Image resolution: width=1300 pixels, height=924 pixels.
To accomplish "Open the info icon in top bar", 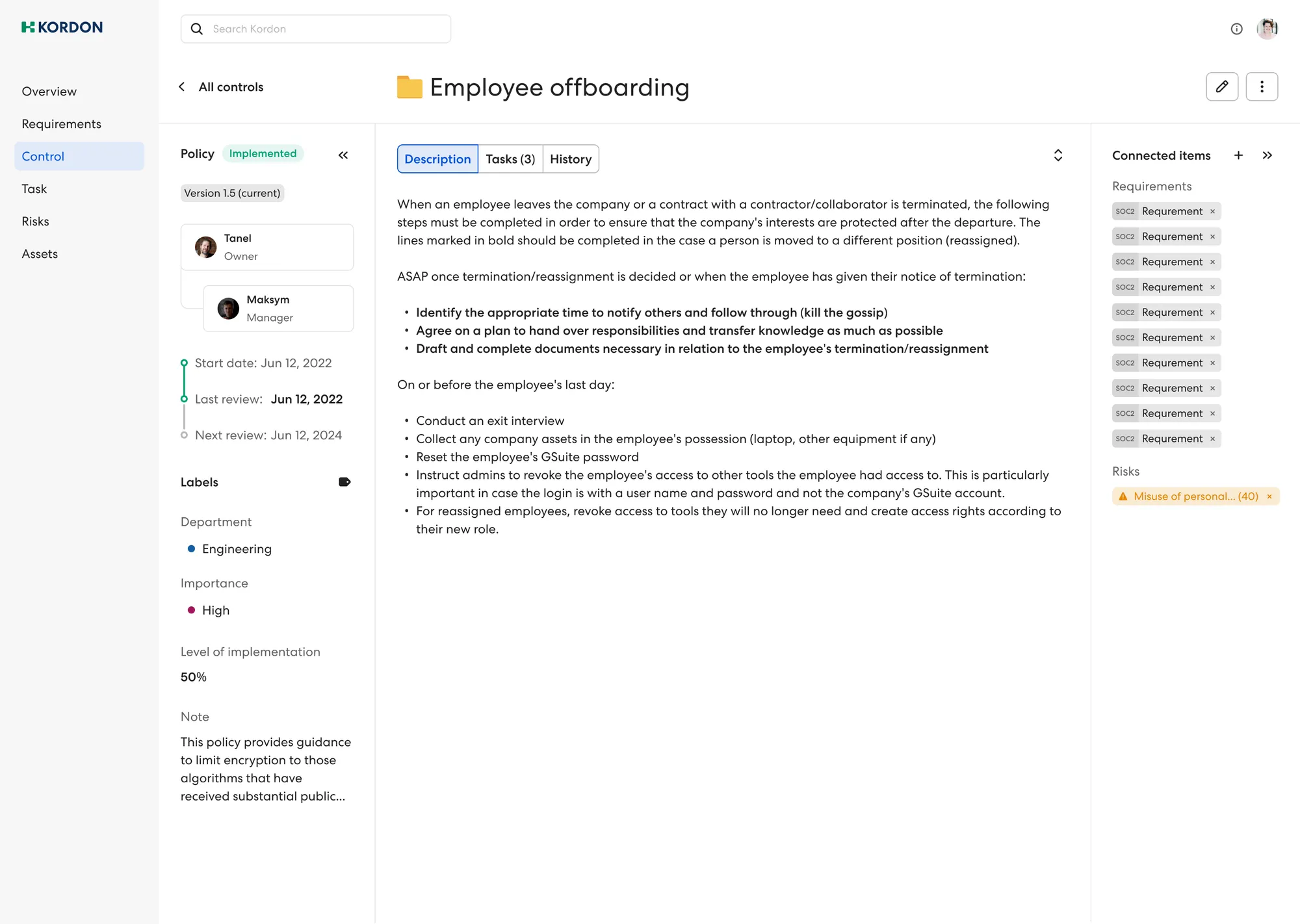I will click(1237, 29).
